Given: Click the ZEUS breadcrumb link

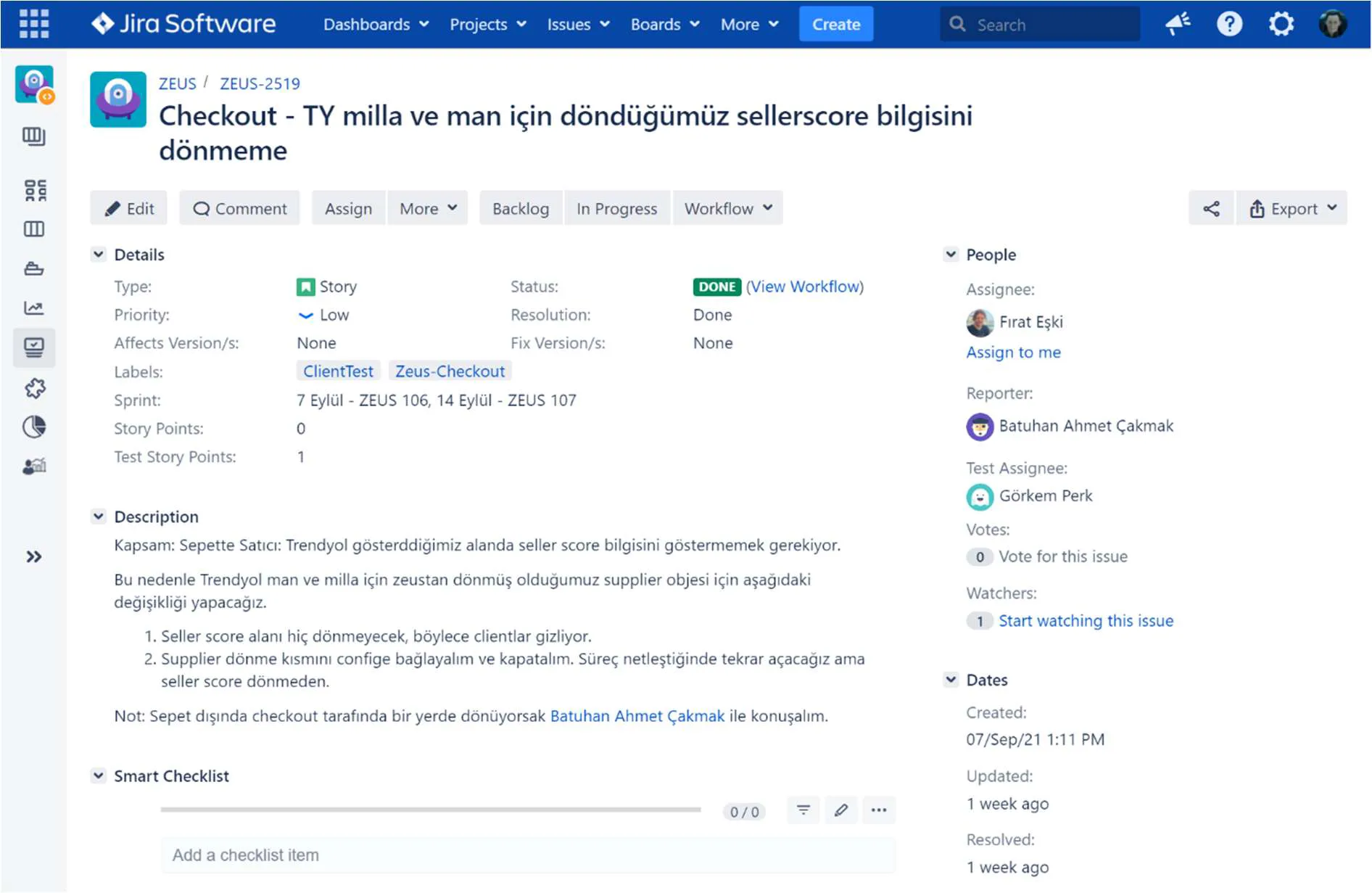Looking at the screenshot, I should [x=178, y=83].
